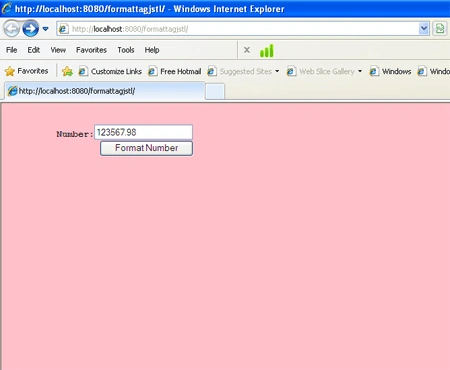This screenshot has height=370, width=450.
Task: Click the Number input field
Action: (143, 132)
